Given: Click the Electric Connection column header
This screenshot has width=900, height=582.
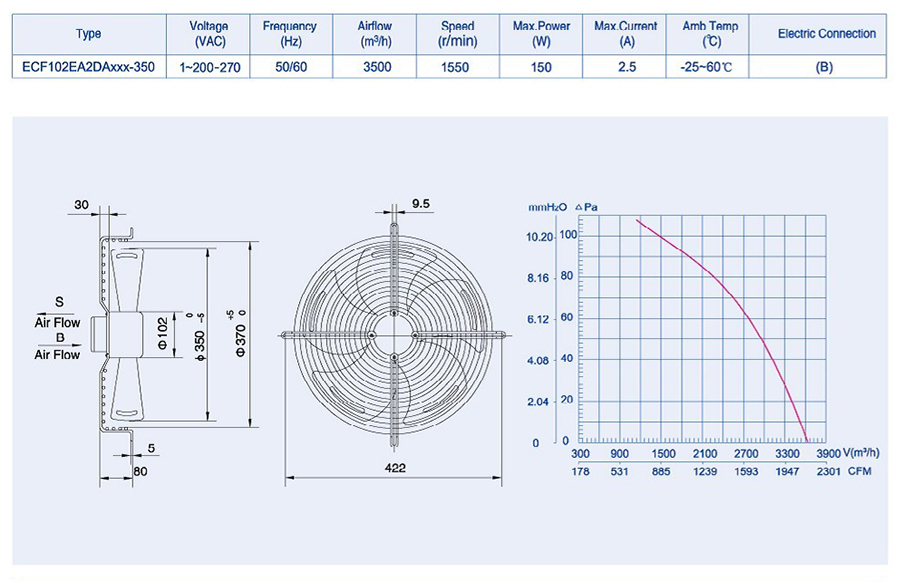Looking at the screenshot, I should click(826, 34).
